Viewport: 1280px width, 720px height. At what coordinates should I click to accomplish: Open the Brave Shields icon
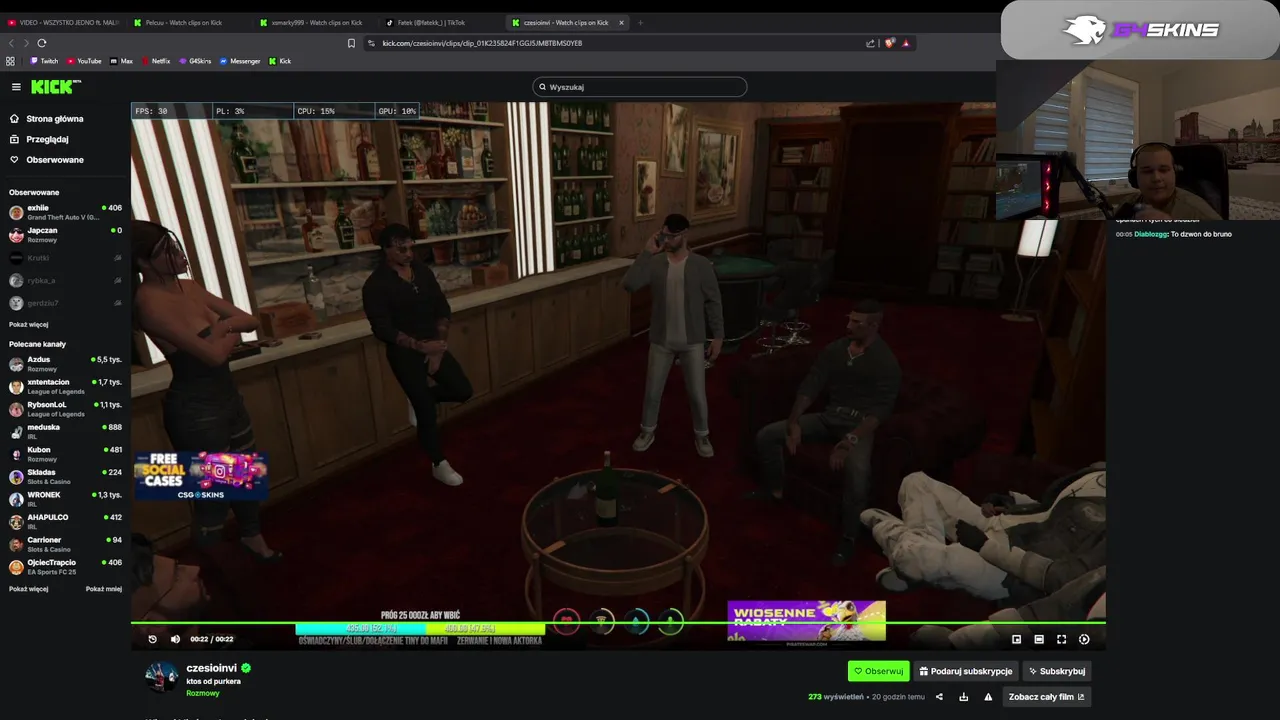point(890,43)
